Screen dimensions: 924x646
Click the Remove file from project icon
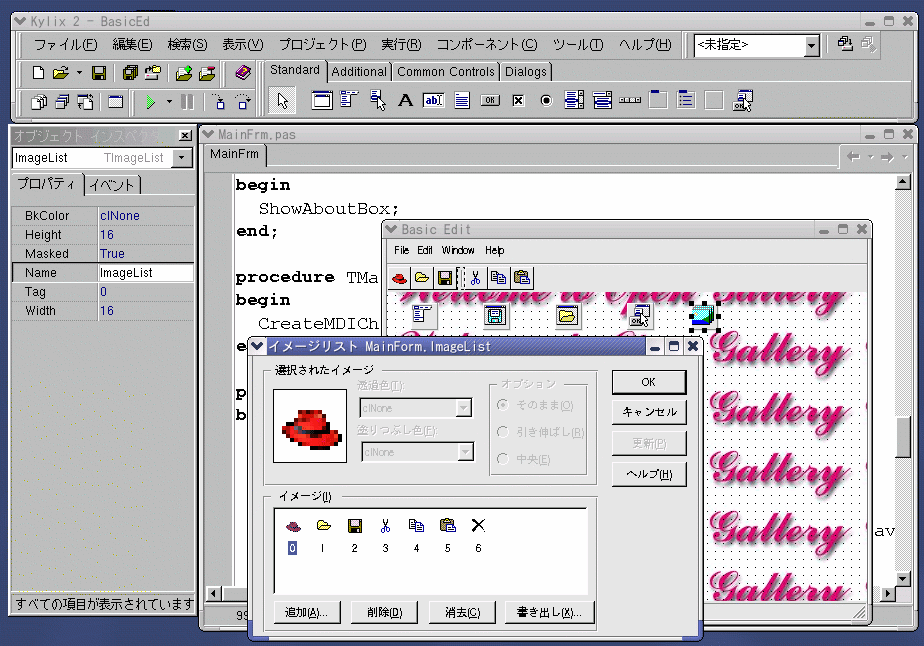point(207,72)
